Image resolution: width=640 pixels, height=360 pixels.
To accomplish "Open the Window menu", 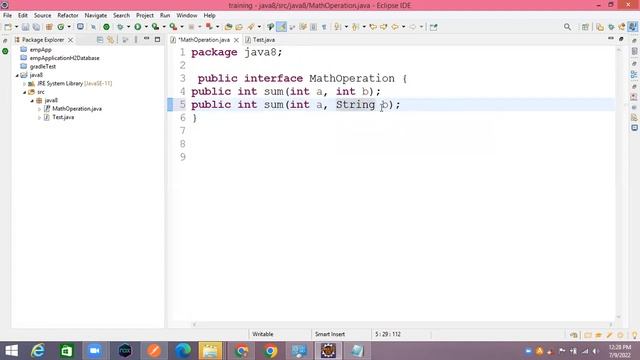I will (187, 16).
